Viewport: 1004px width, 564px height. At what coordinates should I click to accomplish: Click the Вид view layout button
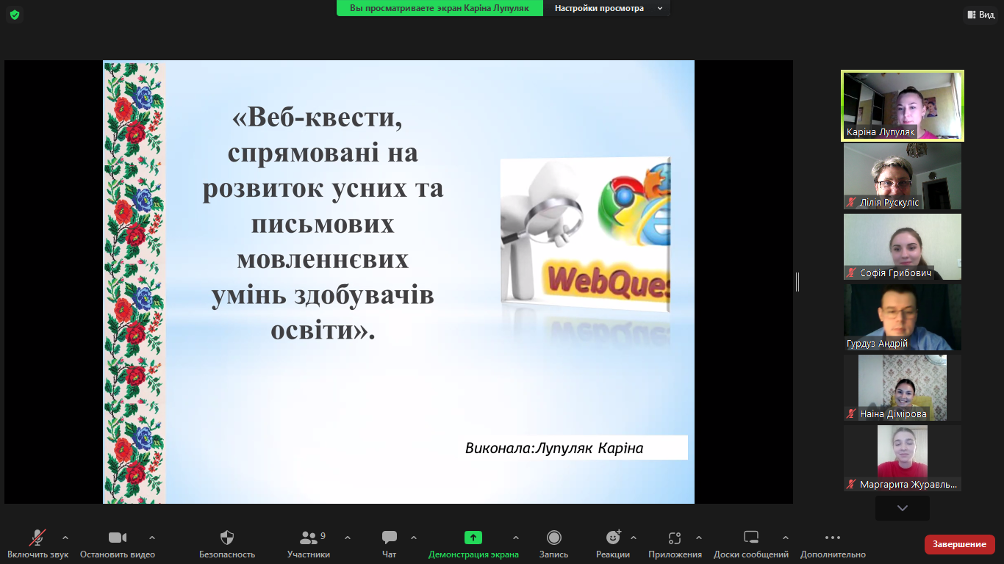979,14
